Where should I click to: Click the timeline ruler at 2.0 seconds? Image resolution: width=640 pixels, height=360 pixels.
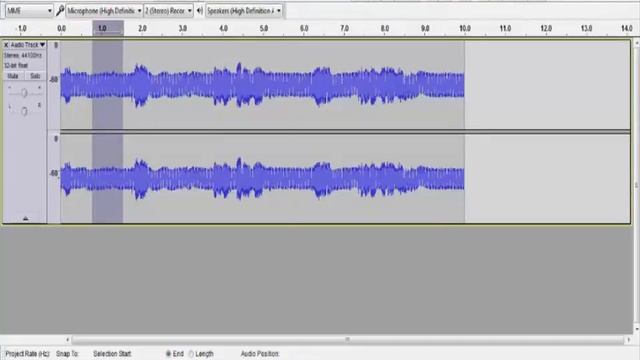pyautogui.click(x=142, y=29)
